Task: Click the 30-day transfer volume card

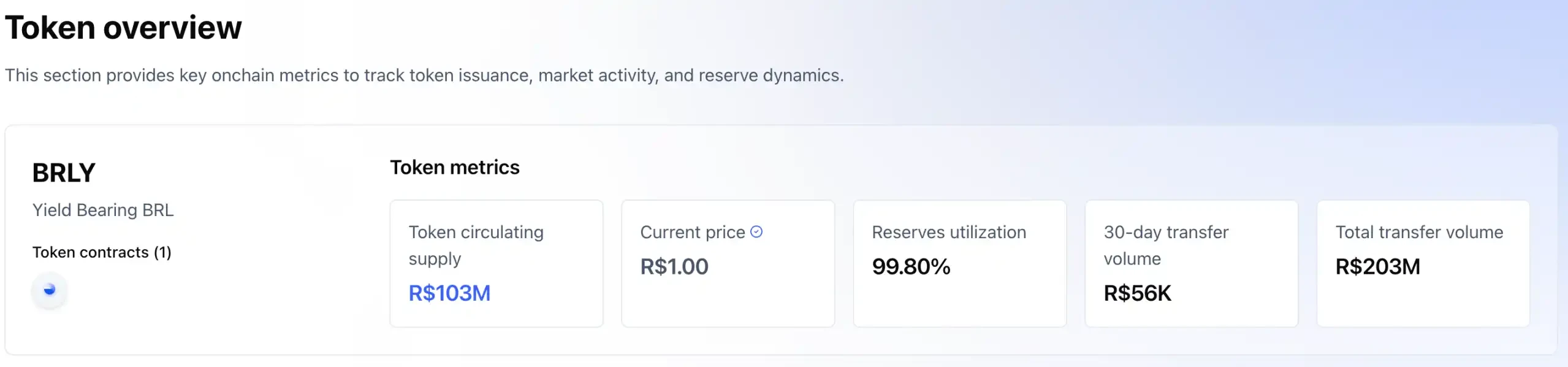Action: [x=1192, y=263]
